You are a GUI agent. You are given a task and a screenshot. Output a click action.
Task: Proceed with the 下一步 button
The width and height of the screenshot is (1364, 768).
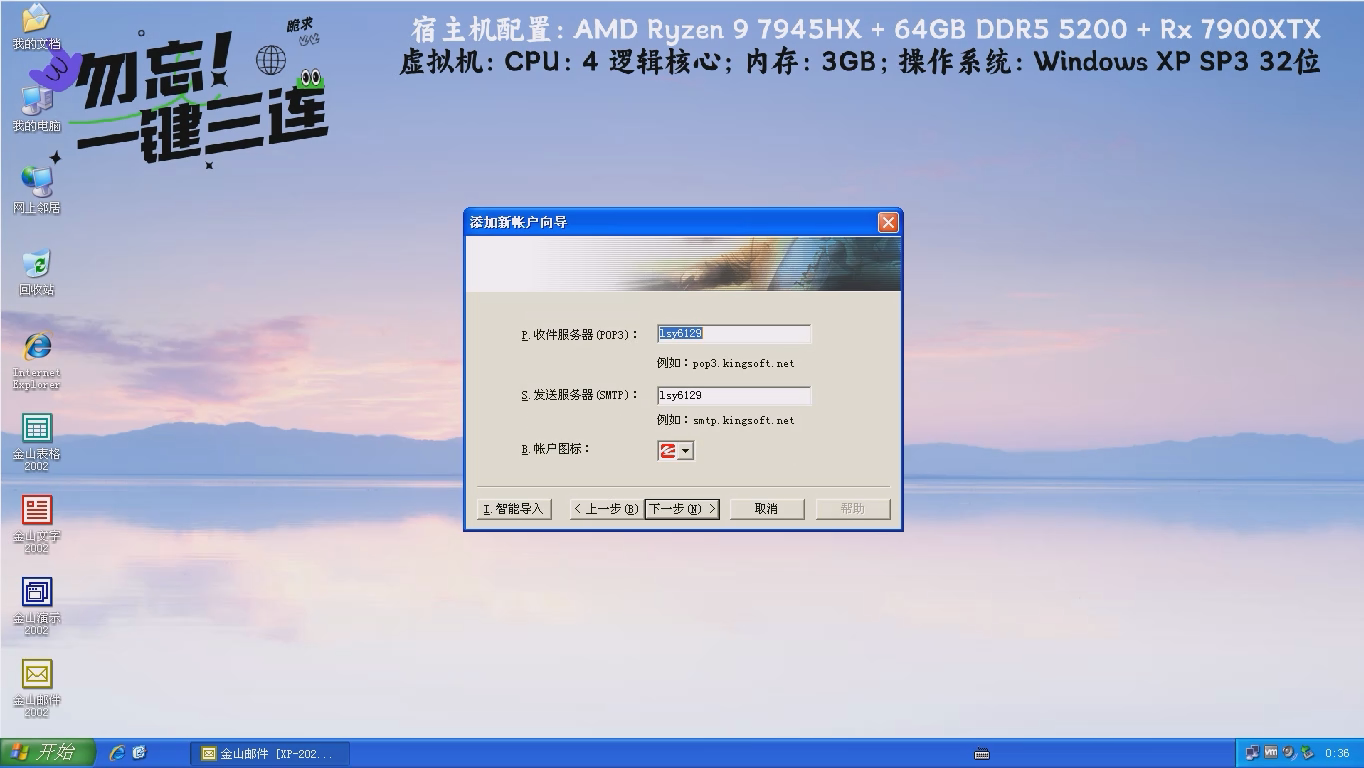click(x=682, y=509)
